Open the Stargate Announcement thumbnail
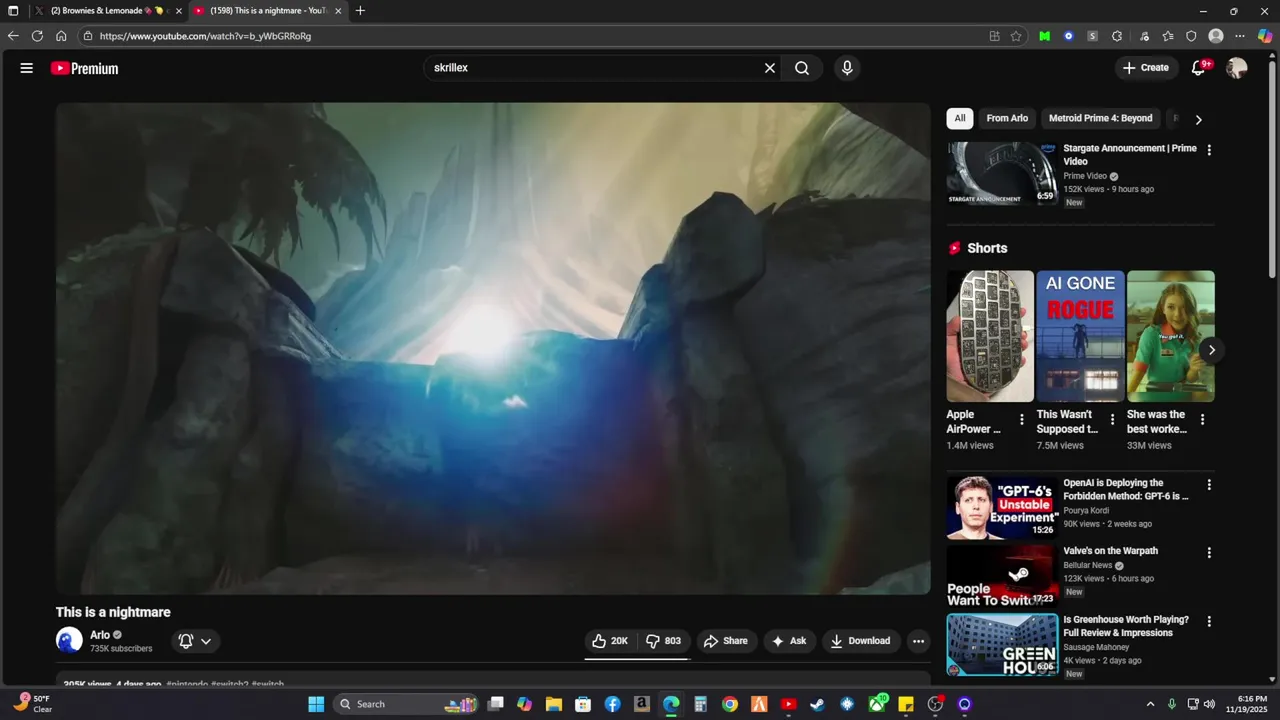This screenshot has height=720, width=1280. (x=1002, y=173)
